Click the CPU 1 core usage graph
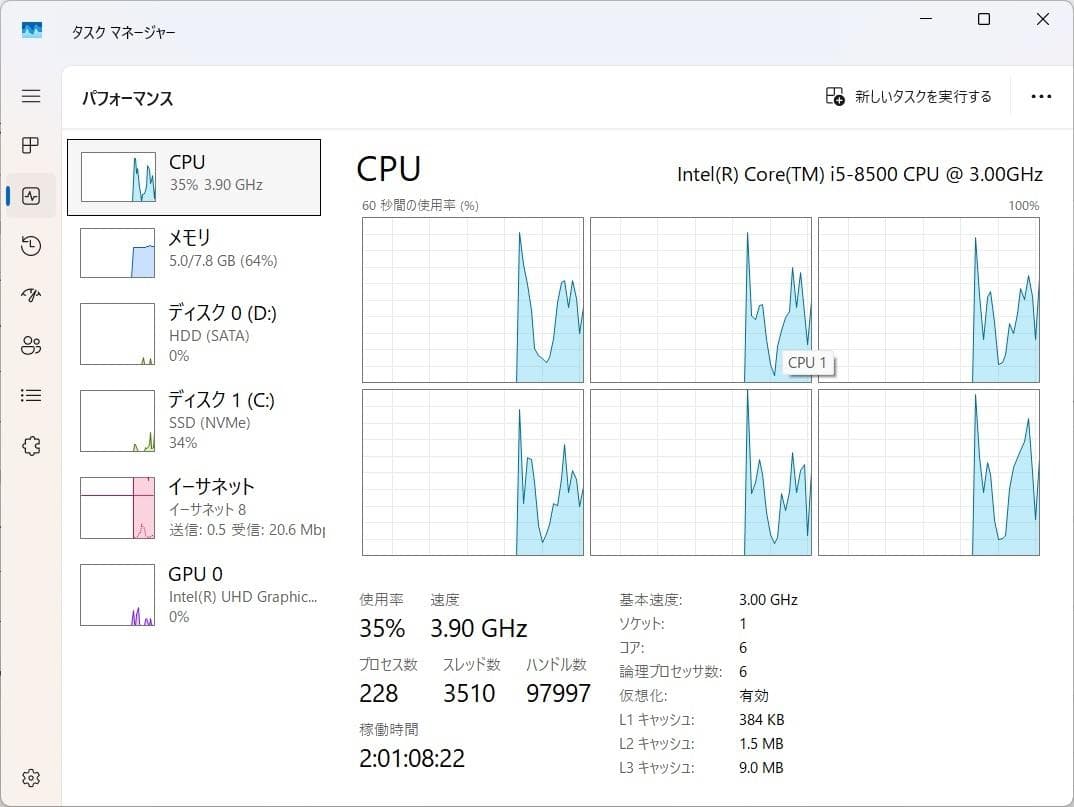1074x807 pixels. coord(700,300)
